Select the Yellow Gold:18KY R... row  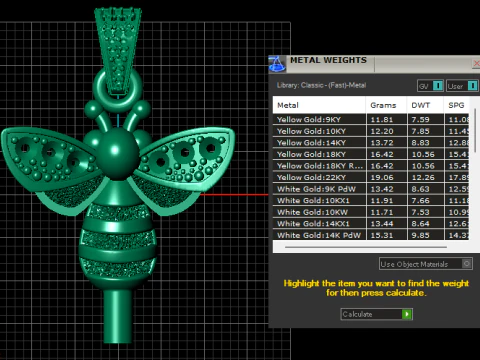coord(371,166)
